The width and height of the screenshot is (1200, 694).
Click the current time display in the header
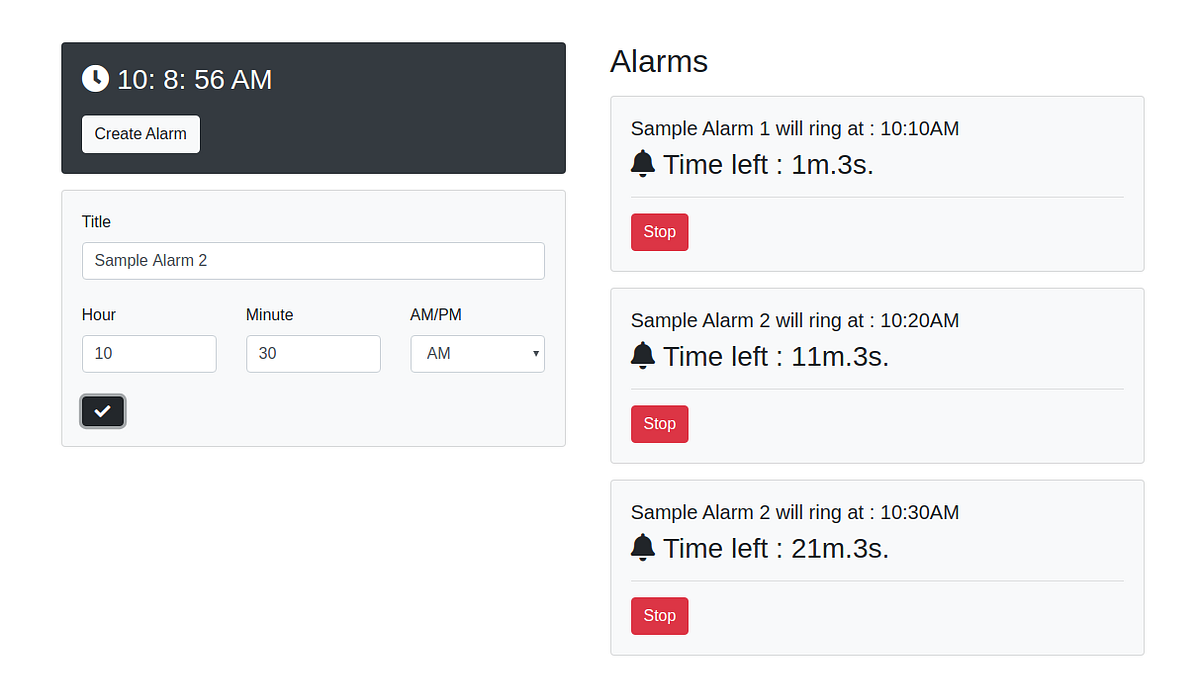coord(194,79)
